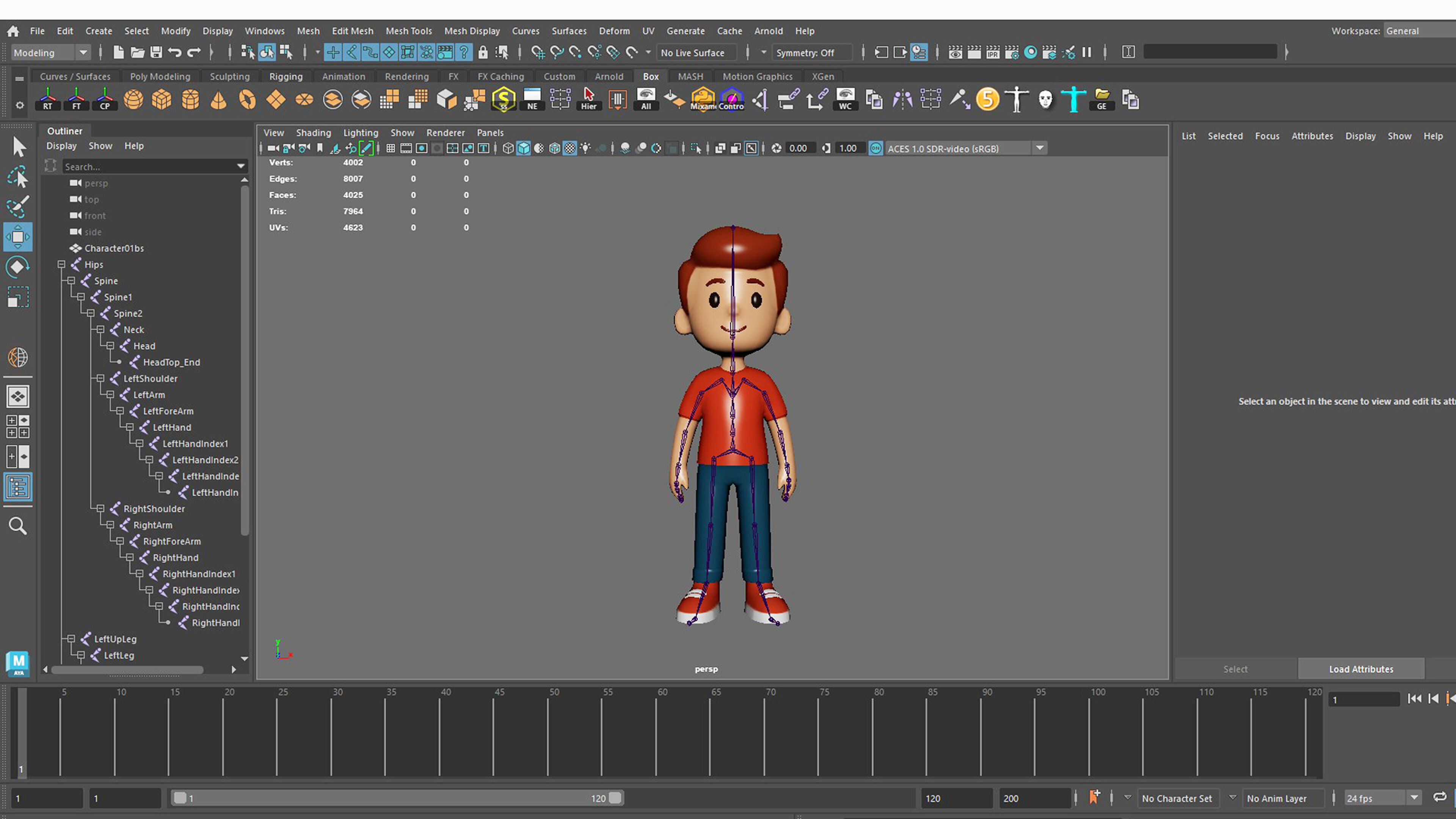
Task: Open the ACES 1.0 SDR-video dropdown
Action: click(x=965, y=148)
